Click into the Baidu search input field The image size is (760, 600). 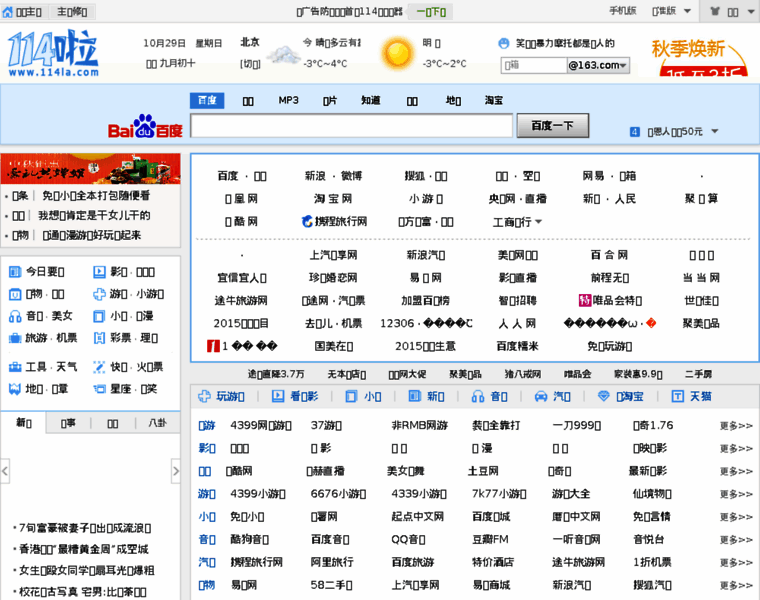[352, 126]
